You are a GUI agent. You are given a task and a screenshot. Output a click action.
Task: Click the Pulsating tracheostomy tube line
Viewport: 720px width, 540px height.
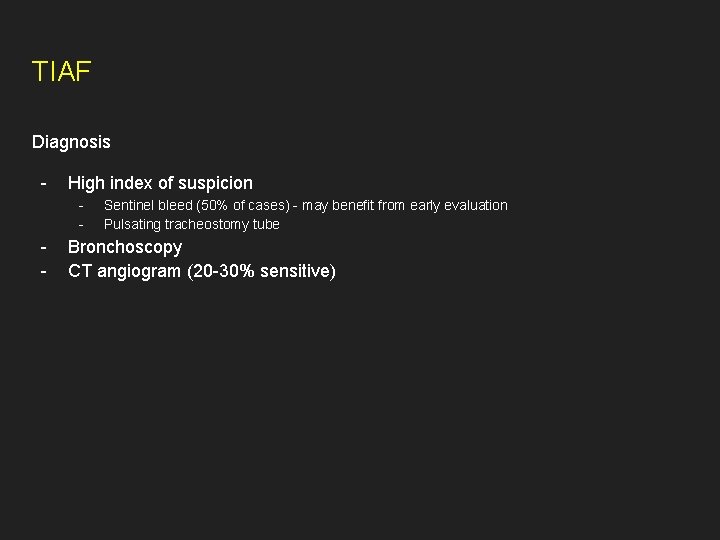192,224
